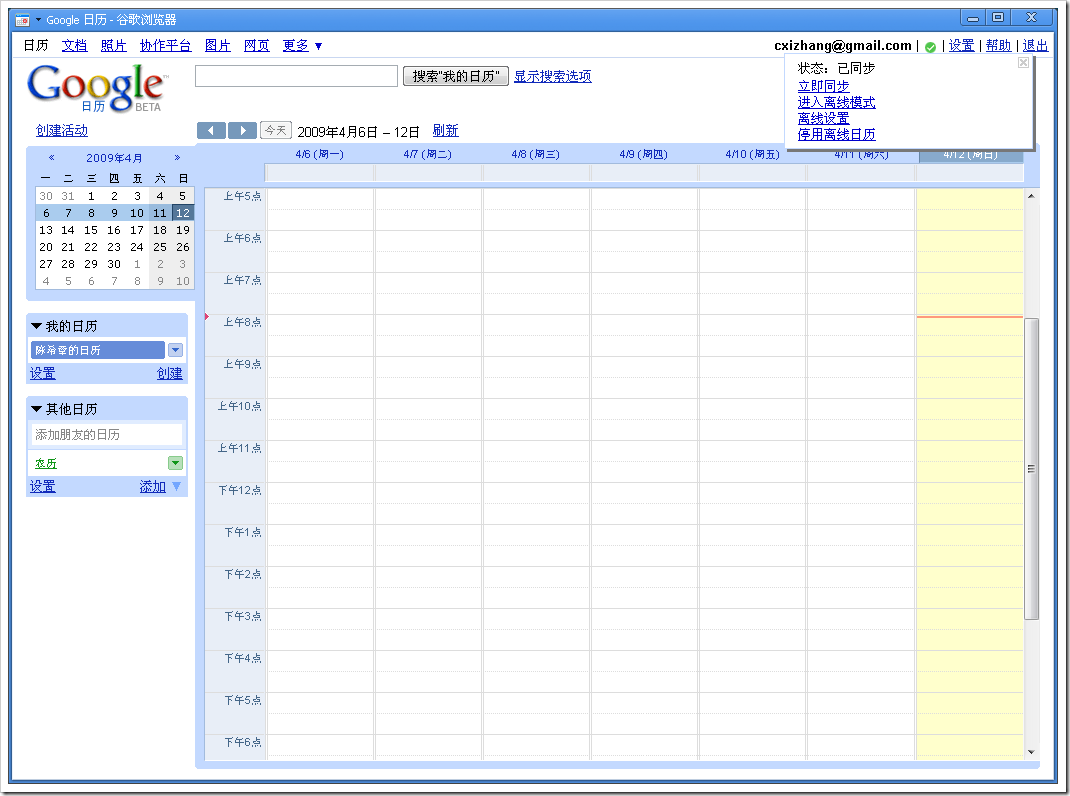Open 照片 in the top navigation

113,46
